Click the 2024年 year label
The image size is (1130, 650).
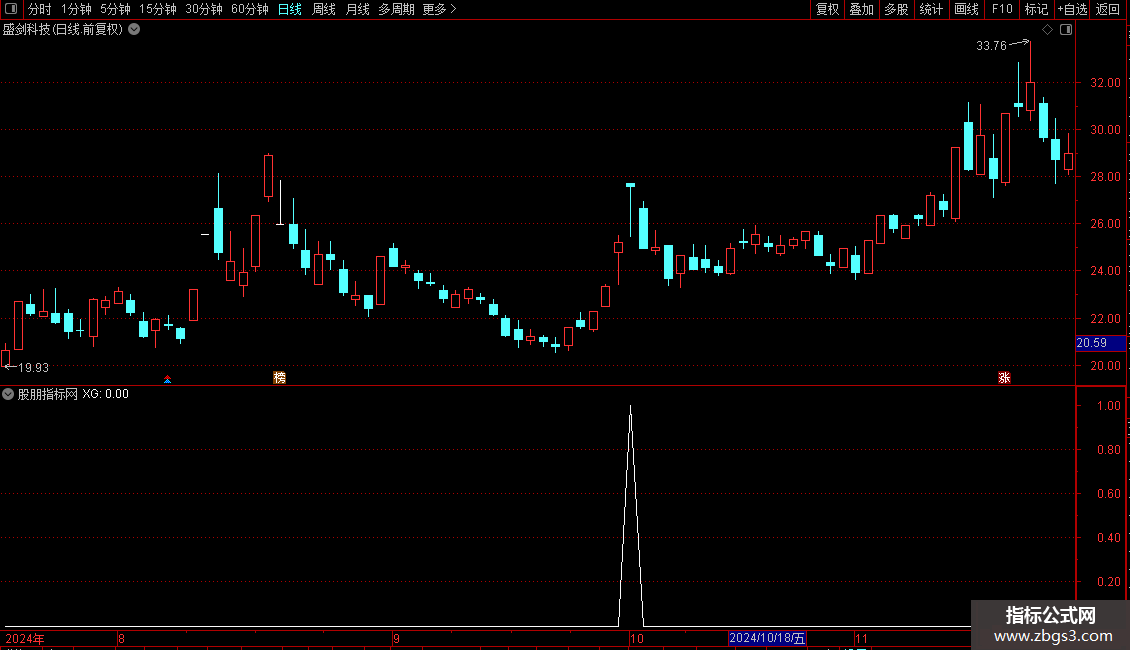[x=25, y=638]
